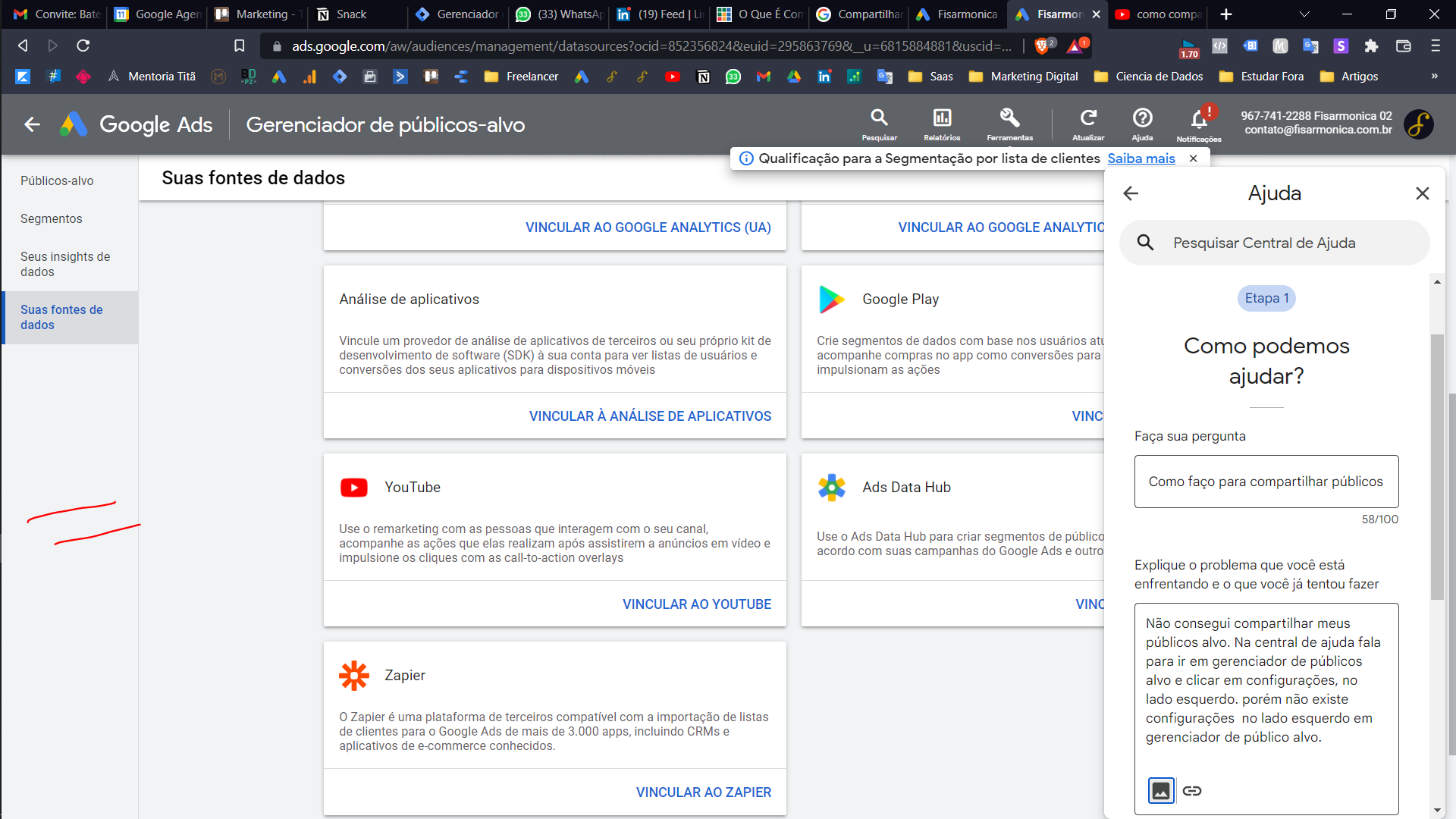
Task: Open a new browser tab
Action: 1226,14
